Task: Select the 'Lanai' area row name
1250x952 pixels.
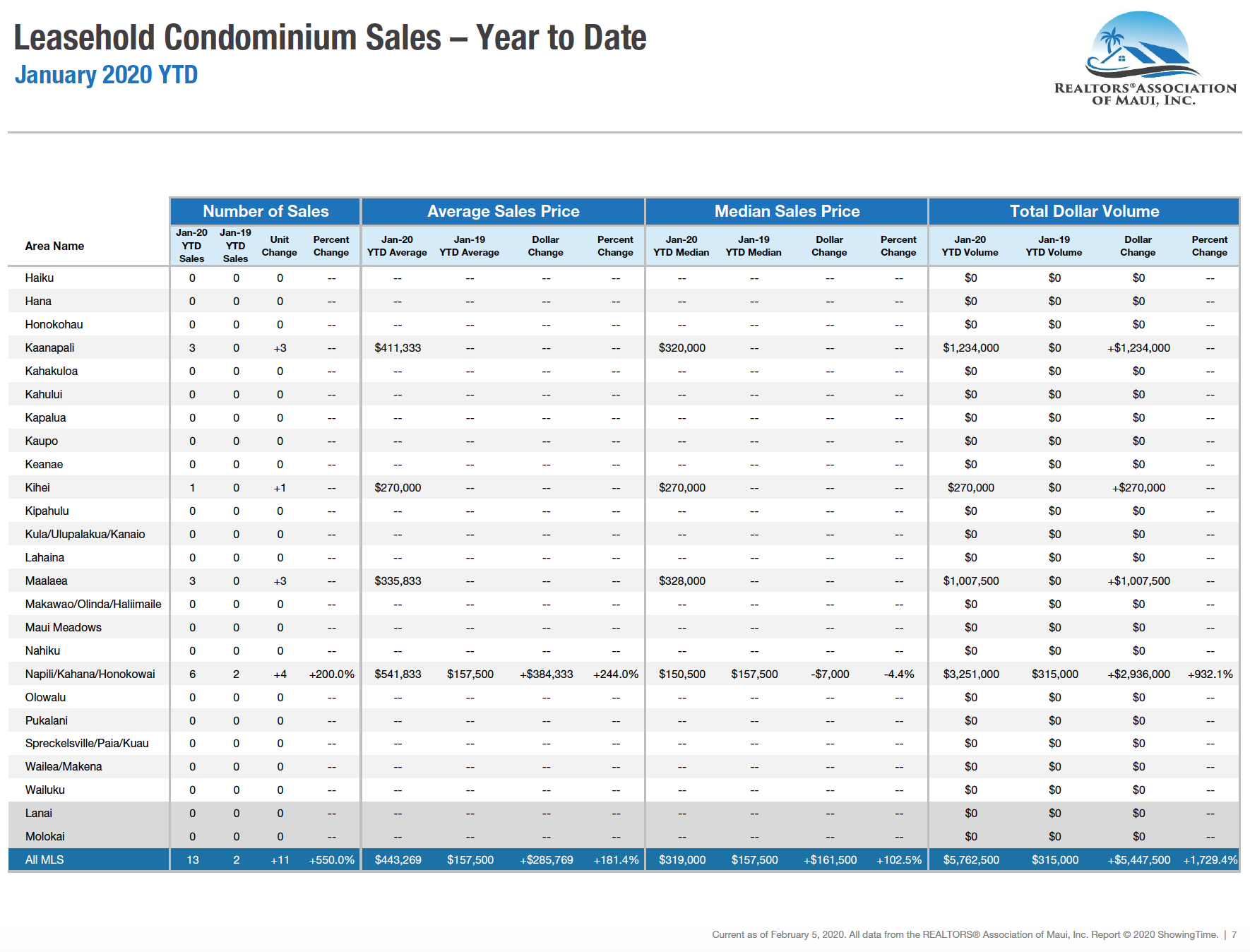Action: [x=39, y=813]
